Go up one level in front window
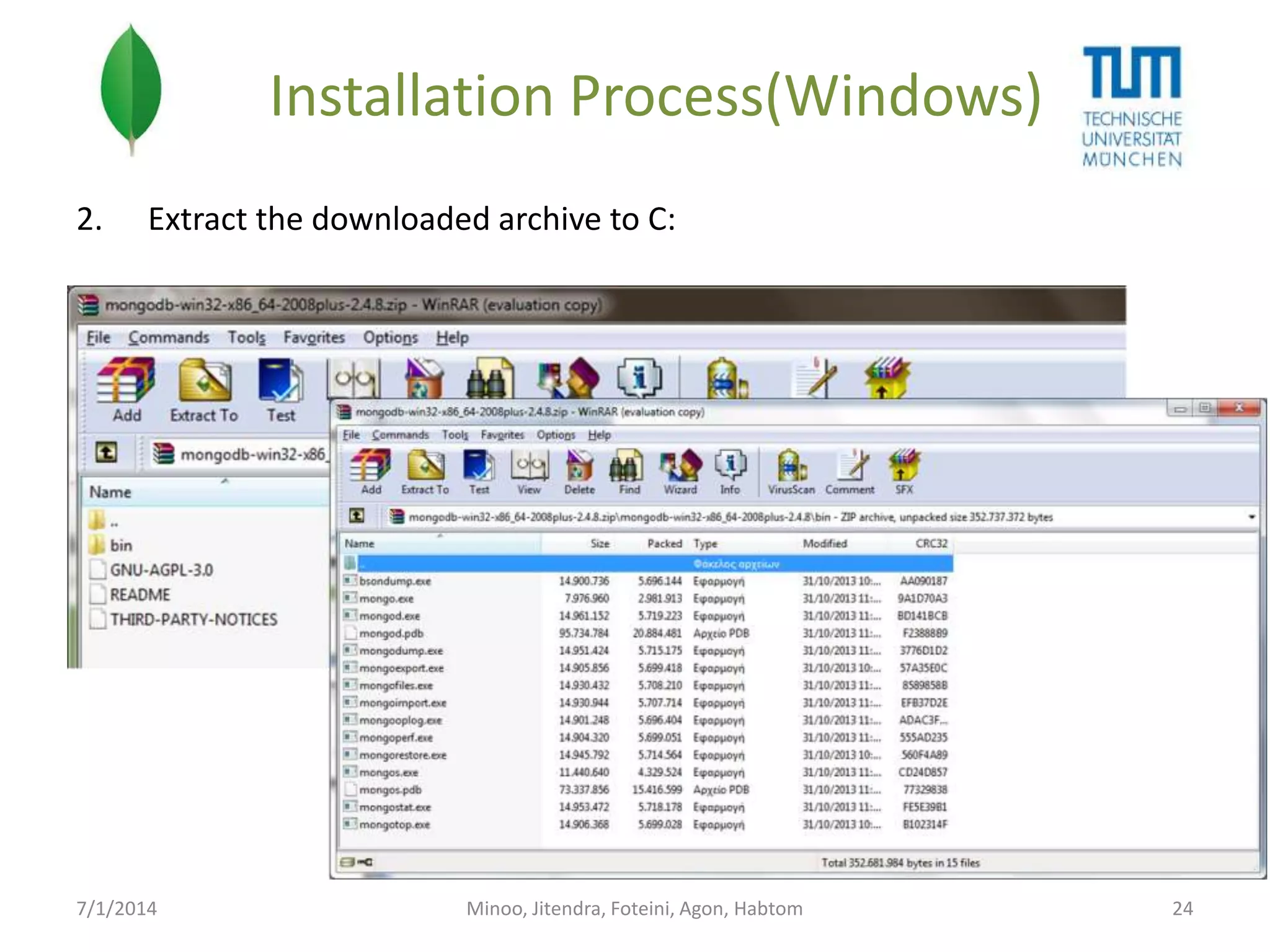1270x952 pixels. click(357, 516)
